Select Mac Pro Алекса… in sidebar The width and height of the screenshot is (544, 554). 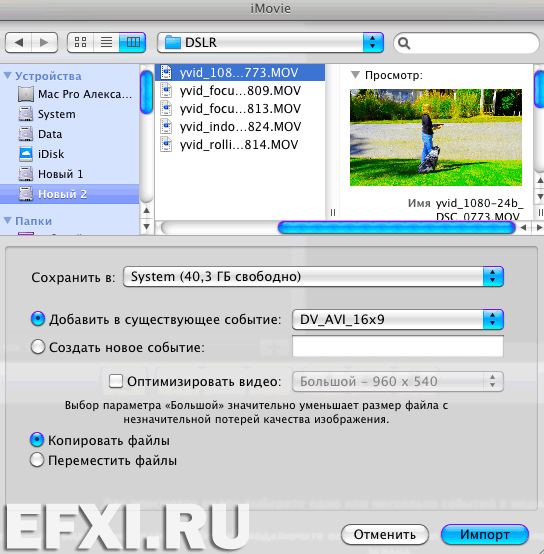point(70,94)
